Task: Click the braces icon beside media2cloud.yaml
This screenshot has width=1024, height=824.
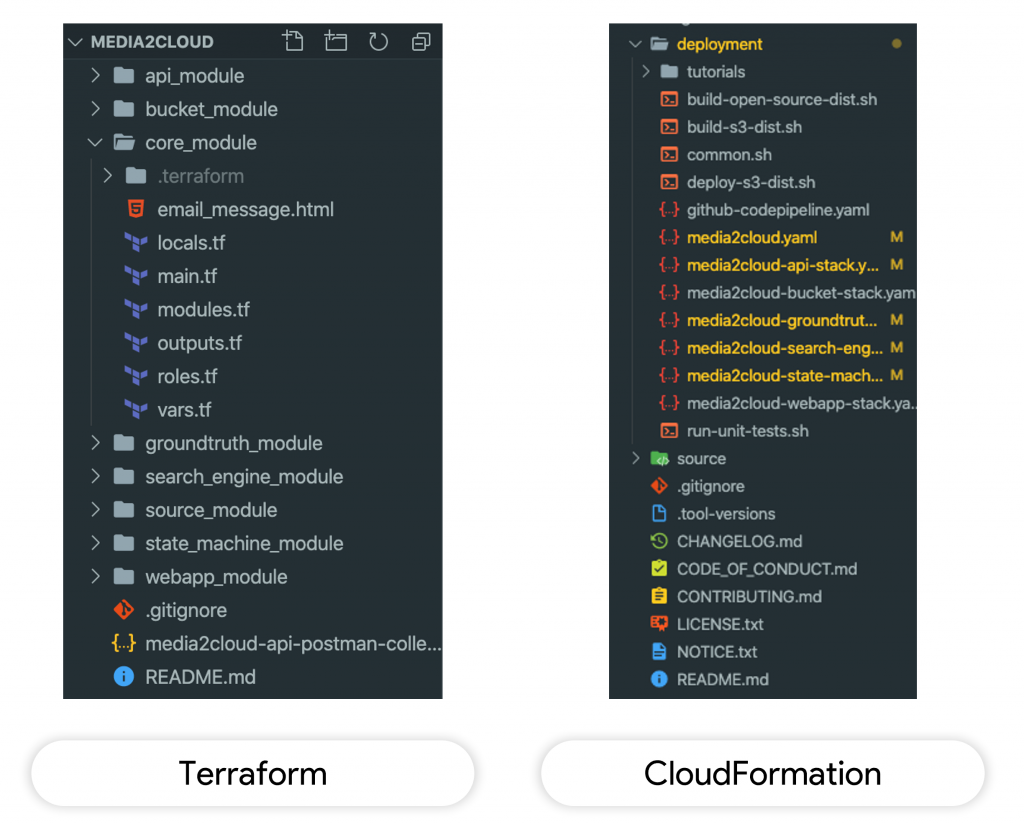Action: coord(670,237)
